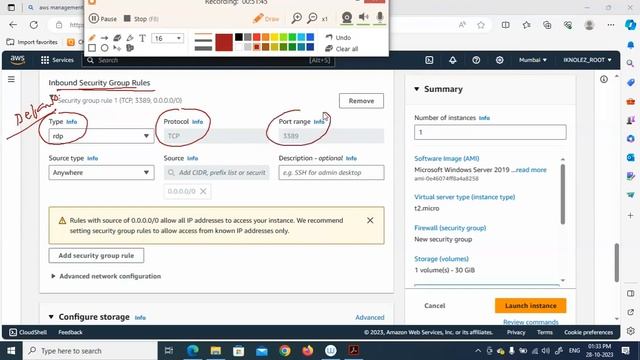Pick the bright blue color swatch
The image size is (640, 360).
[310, 38]
